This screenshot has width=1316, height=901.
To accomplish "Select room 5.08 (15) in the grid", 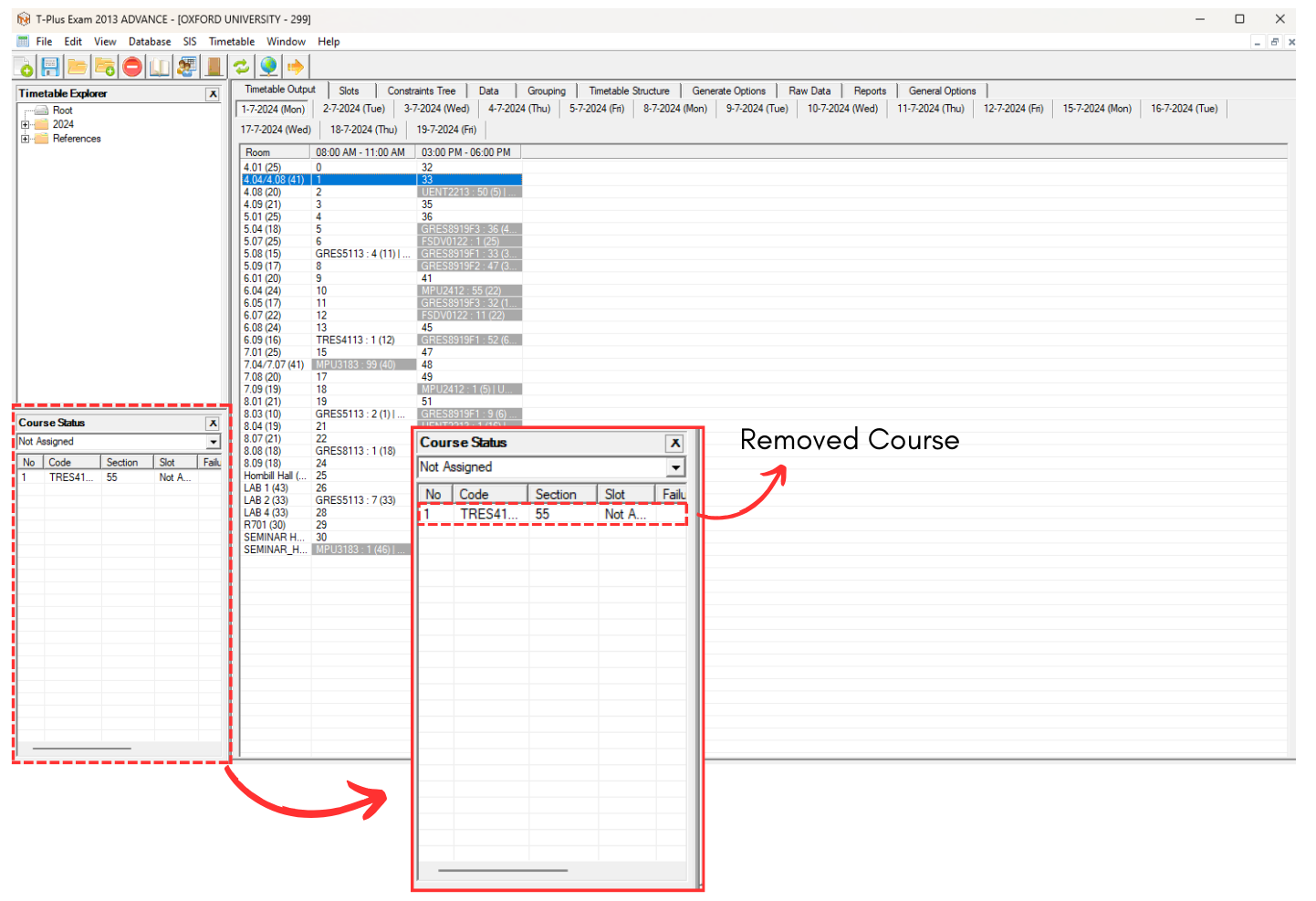I will 263,253.
